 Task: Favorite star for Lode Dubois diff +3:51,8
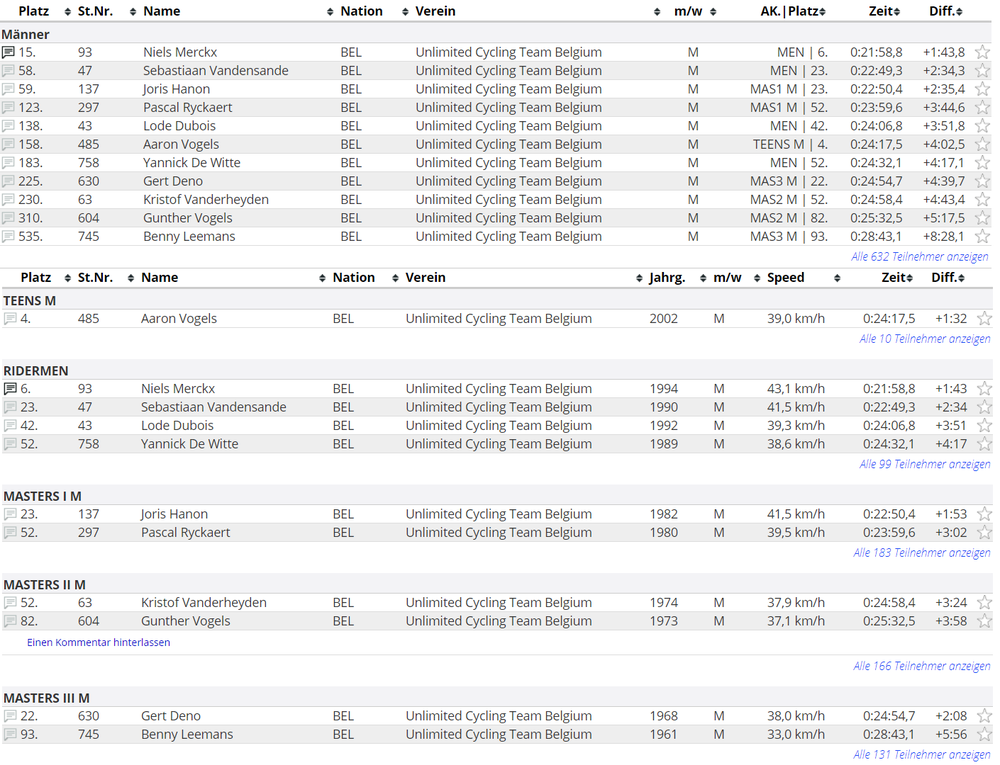coord(983,126)
